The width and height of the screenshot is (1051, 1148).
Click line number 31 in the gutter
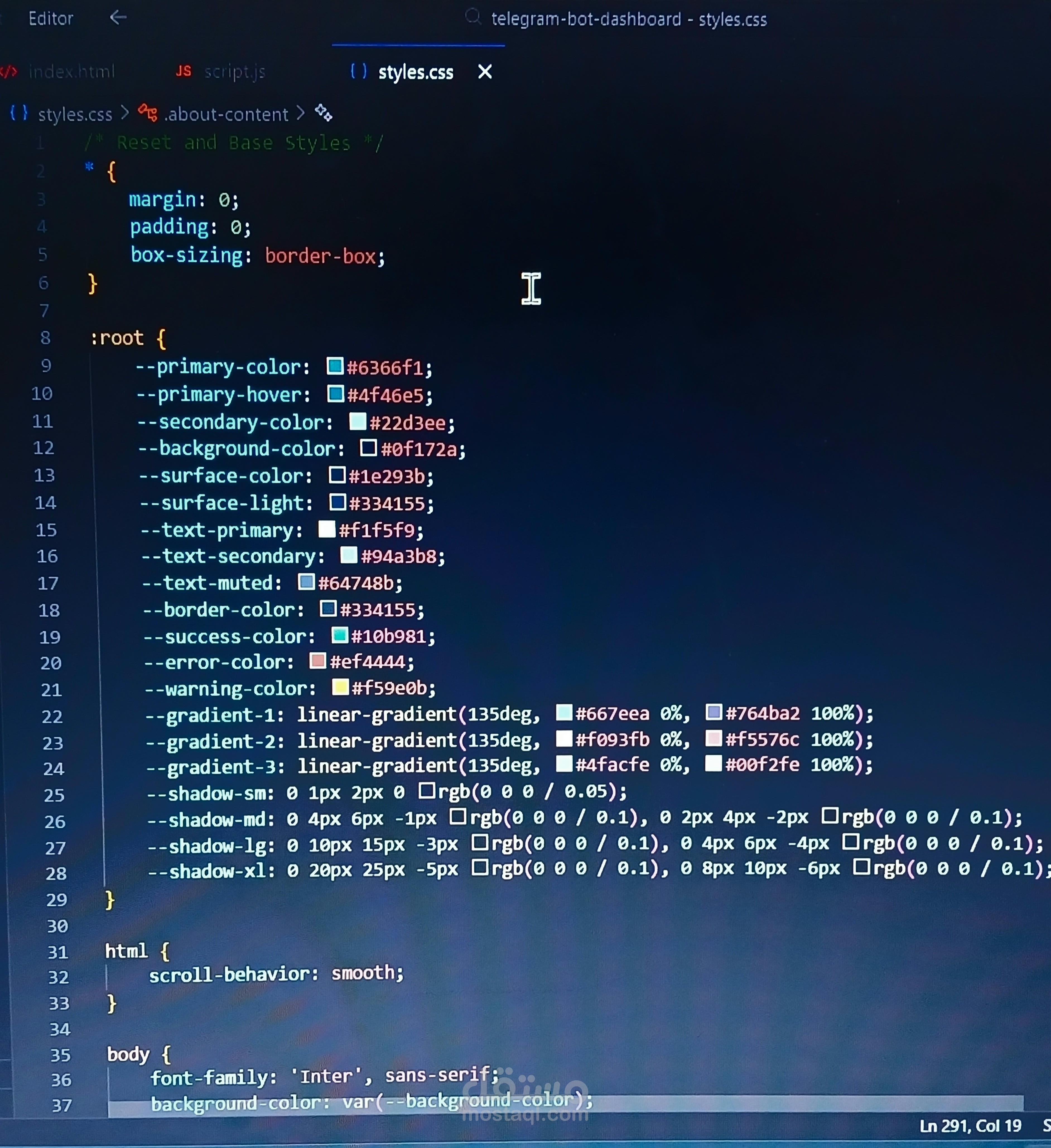point(58,952)
